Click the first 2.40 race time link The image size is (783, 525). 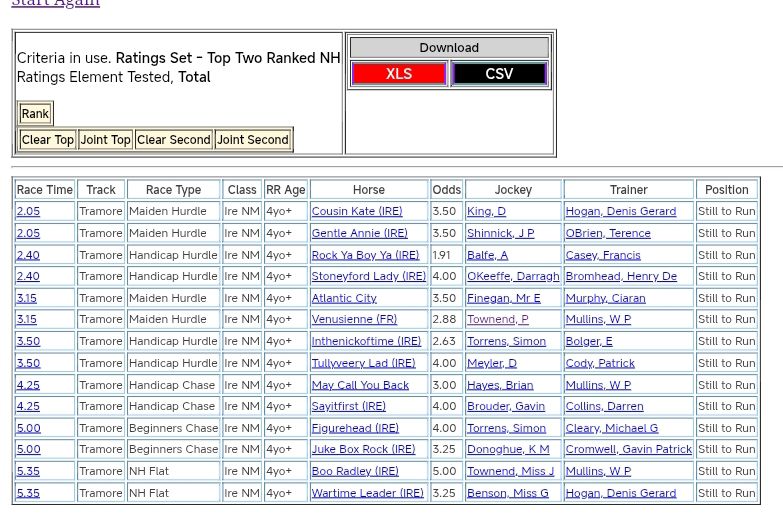28,255
